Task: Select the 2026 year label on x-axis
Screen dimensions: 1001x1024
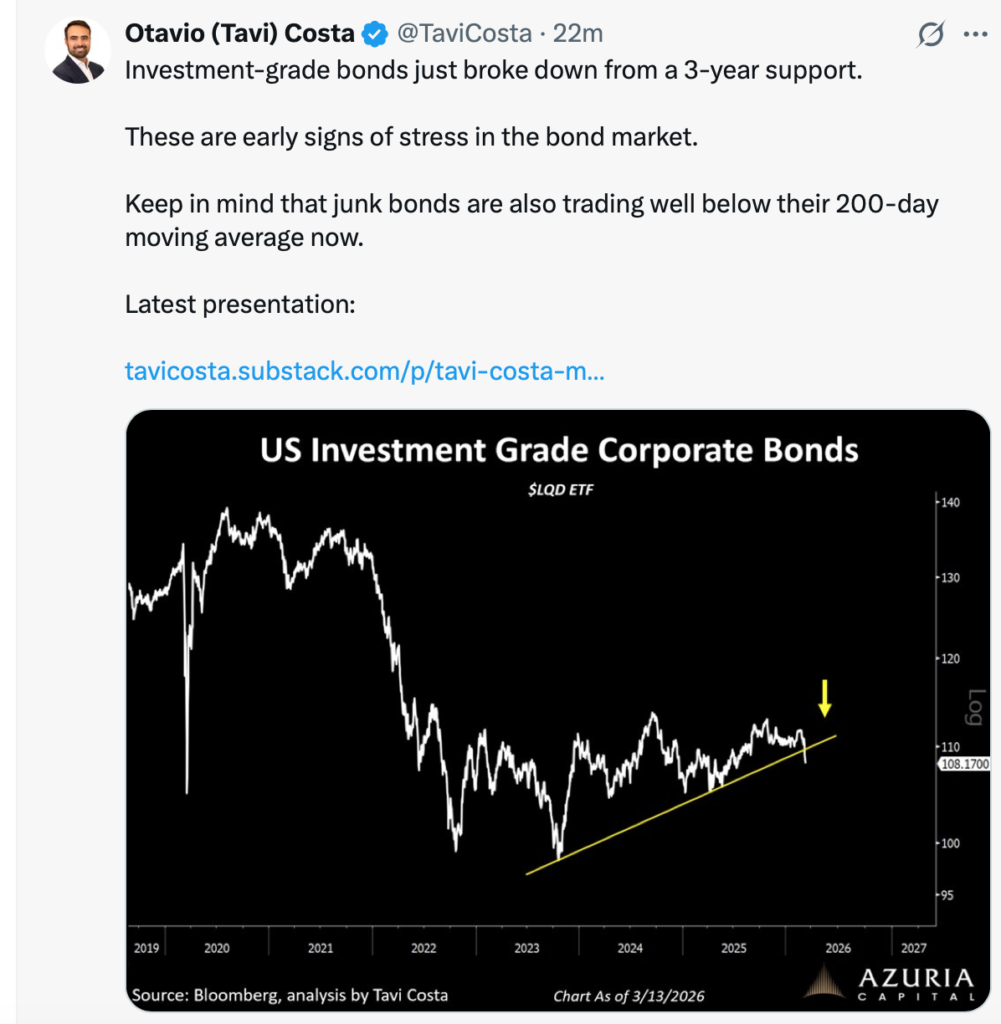Action: click(837, 947)
